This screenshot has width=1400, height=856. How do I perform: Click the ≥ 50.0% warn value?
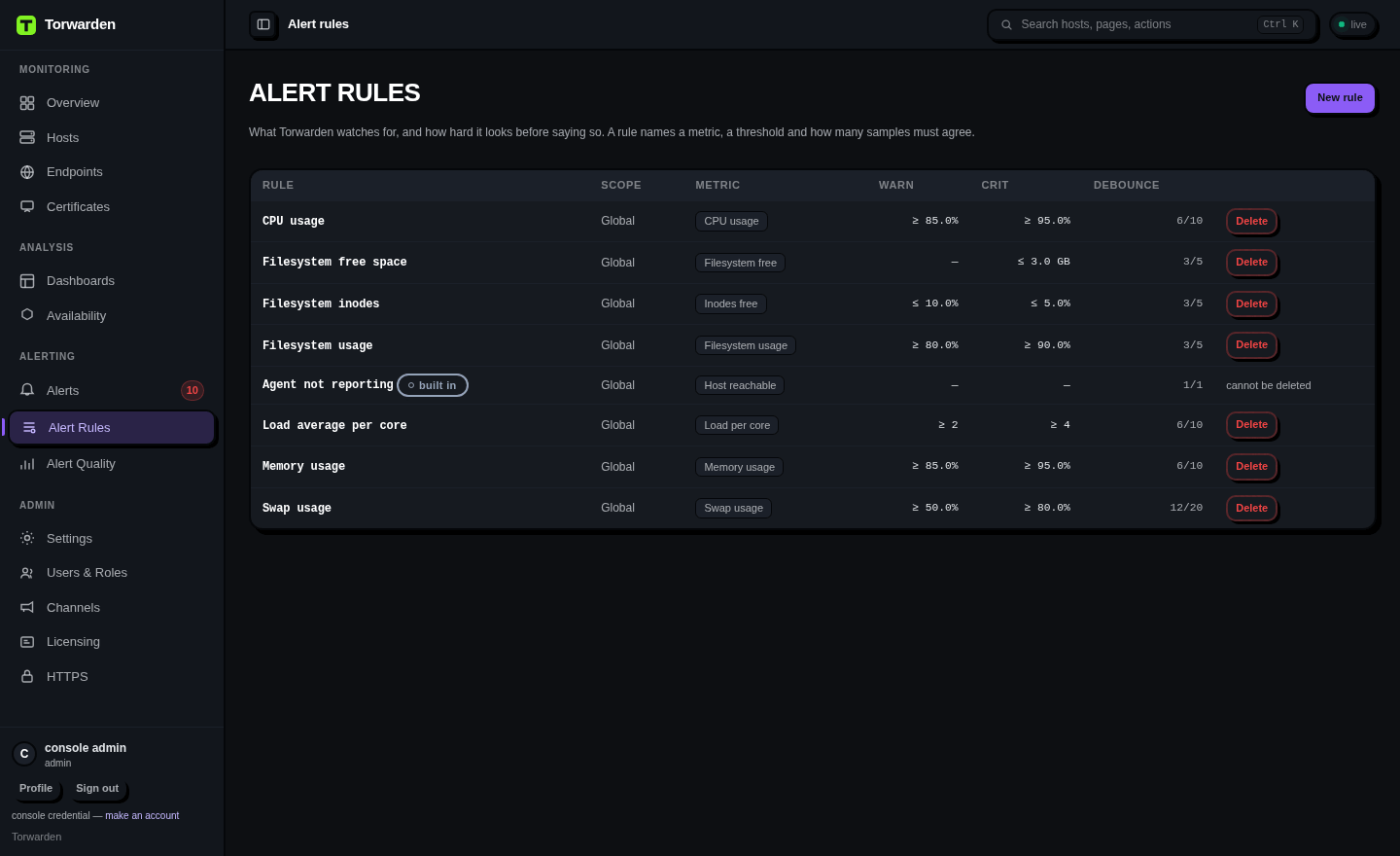pyautogui.click(x=934, y=508)
